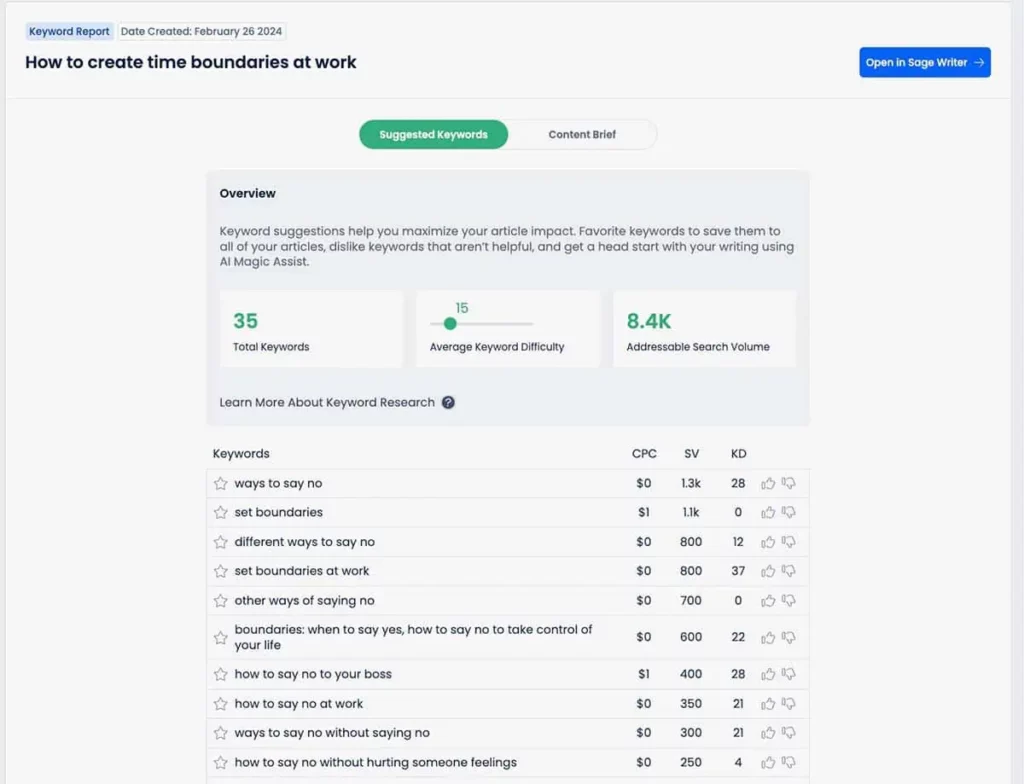Favorite the 'ways to say no' keyword star

(221, 483)
